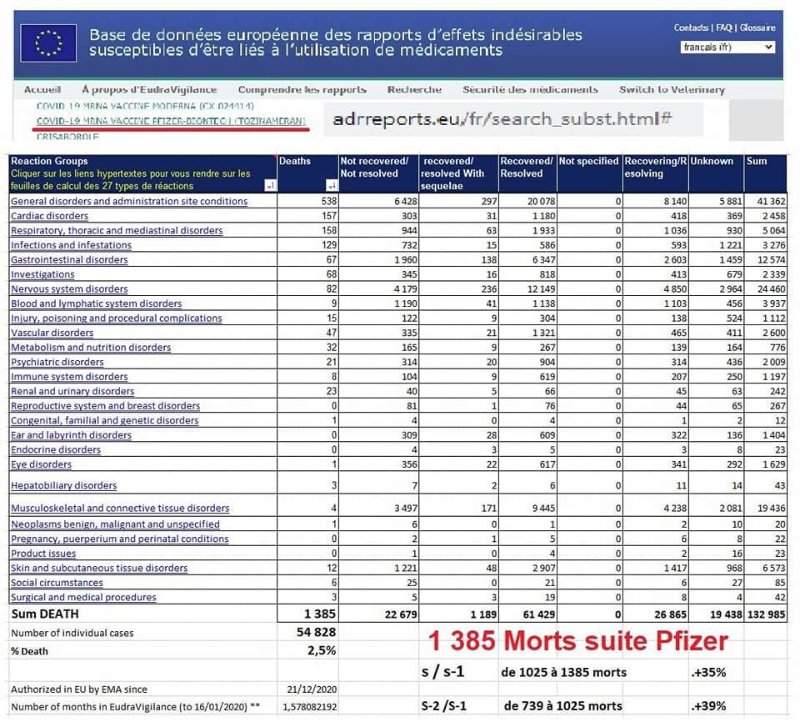800x727 pixels.
Task: Open Blood and lymphatic system disorders
Action: point(96,304)
